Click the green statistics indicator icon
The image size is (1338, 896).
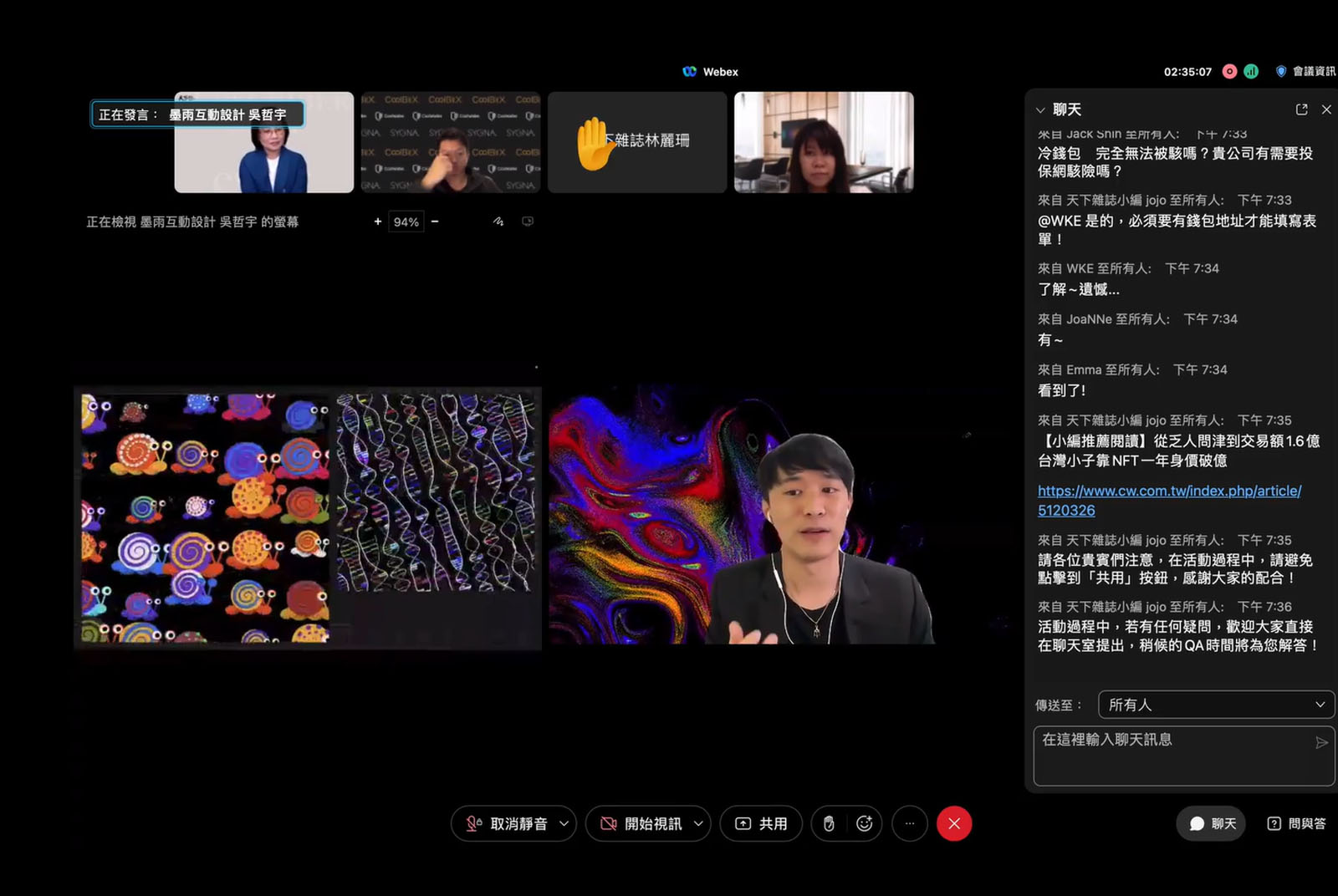point(1251,72)
